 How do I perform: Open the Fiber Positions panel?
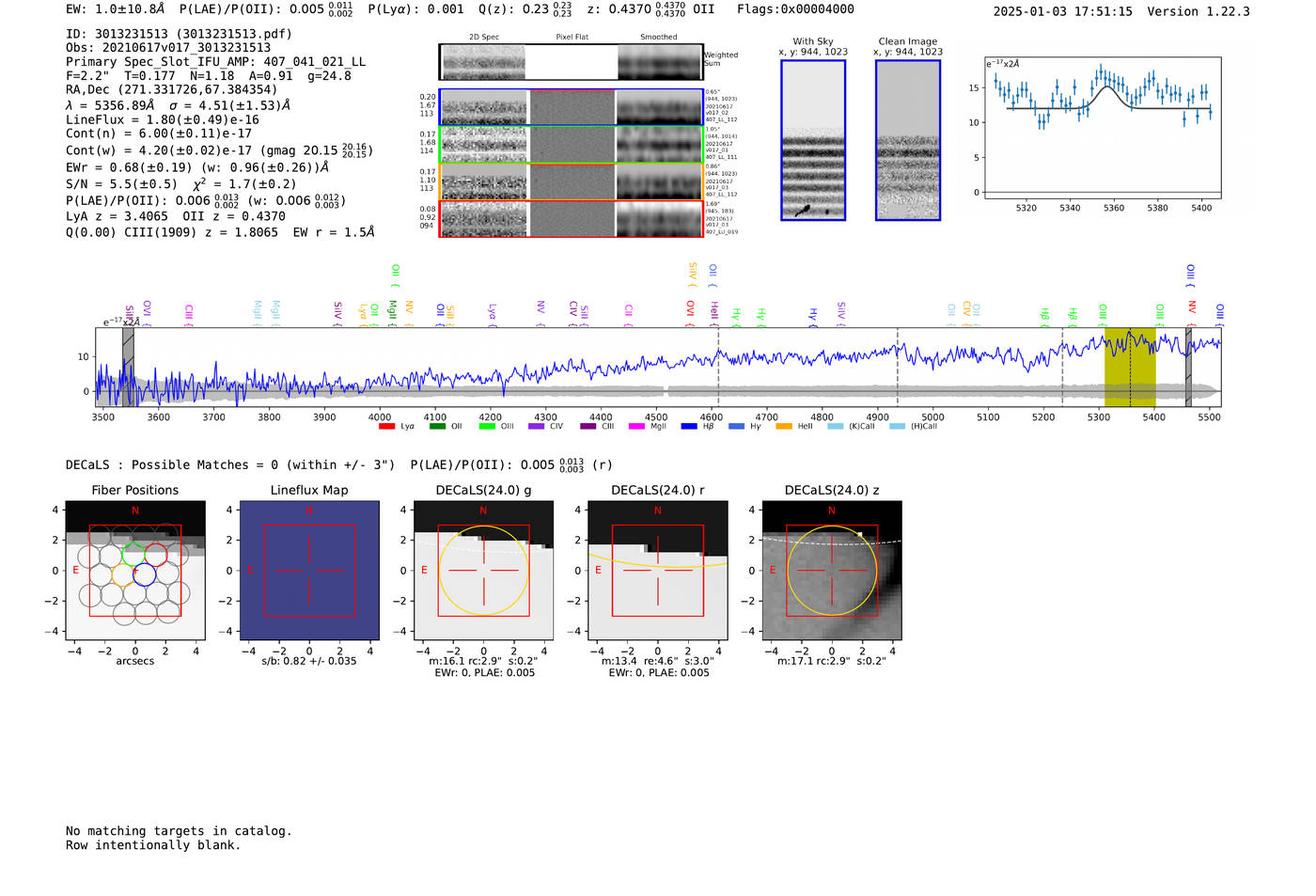point(135,570)
